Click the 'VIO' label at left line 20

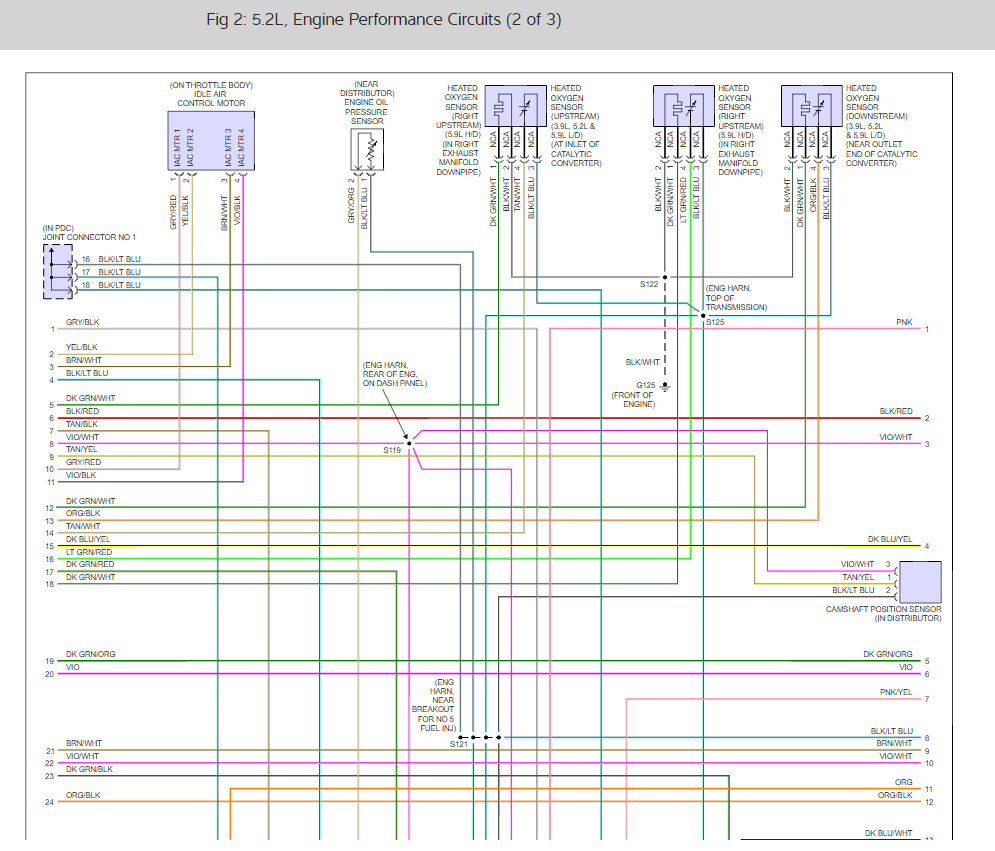(73, 667)
